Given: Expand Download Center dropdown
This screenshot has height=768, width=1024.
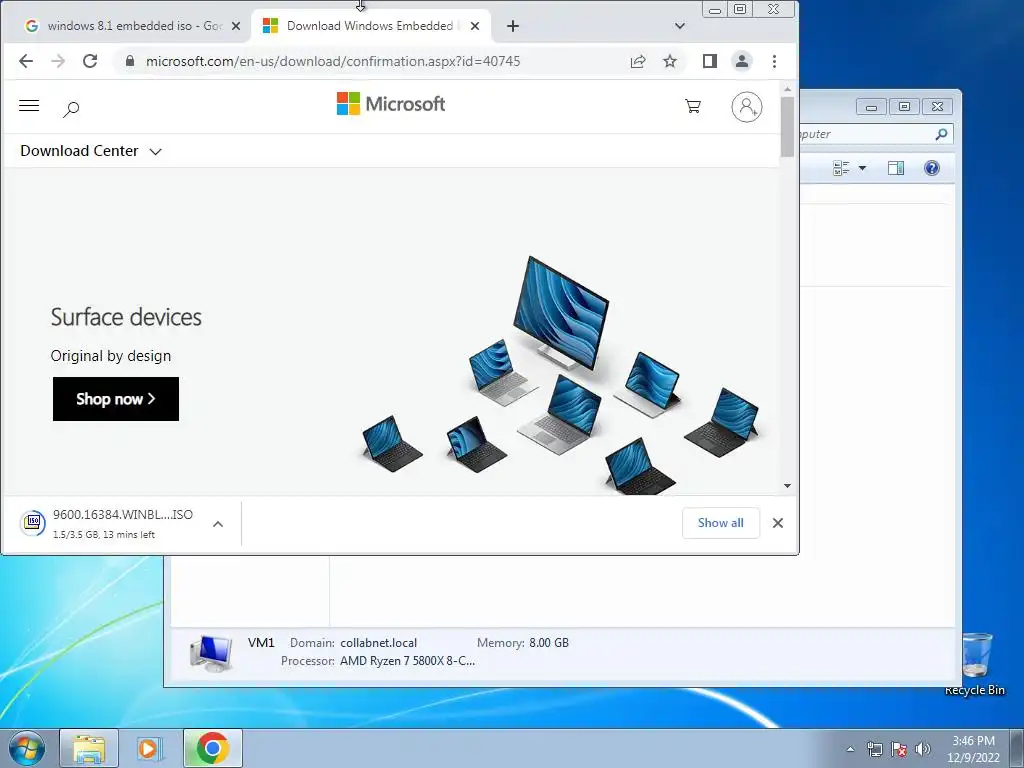Looking at the screenshot, I should (x=155, y=152).
